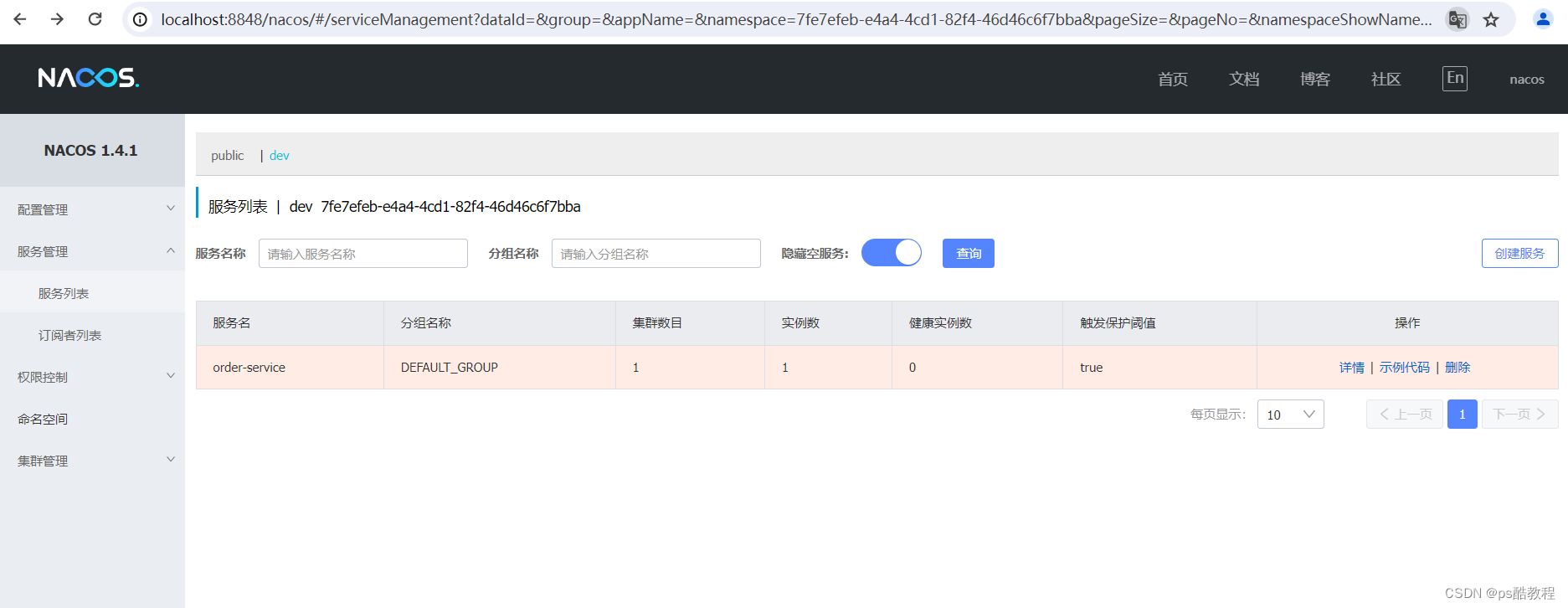The height and width of the screenshot is (608, 1568).
Task: Open 博客 in top navigation
Action: pyautogui.click(x=1315, y=79)
